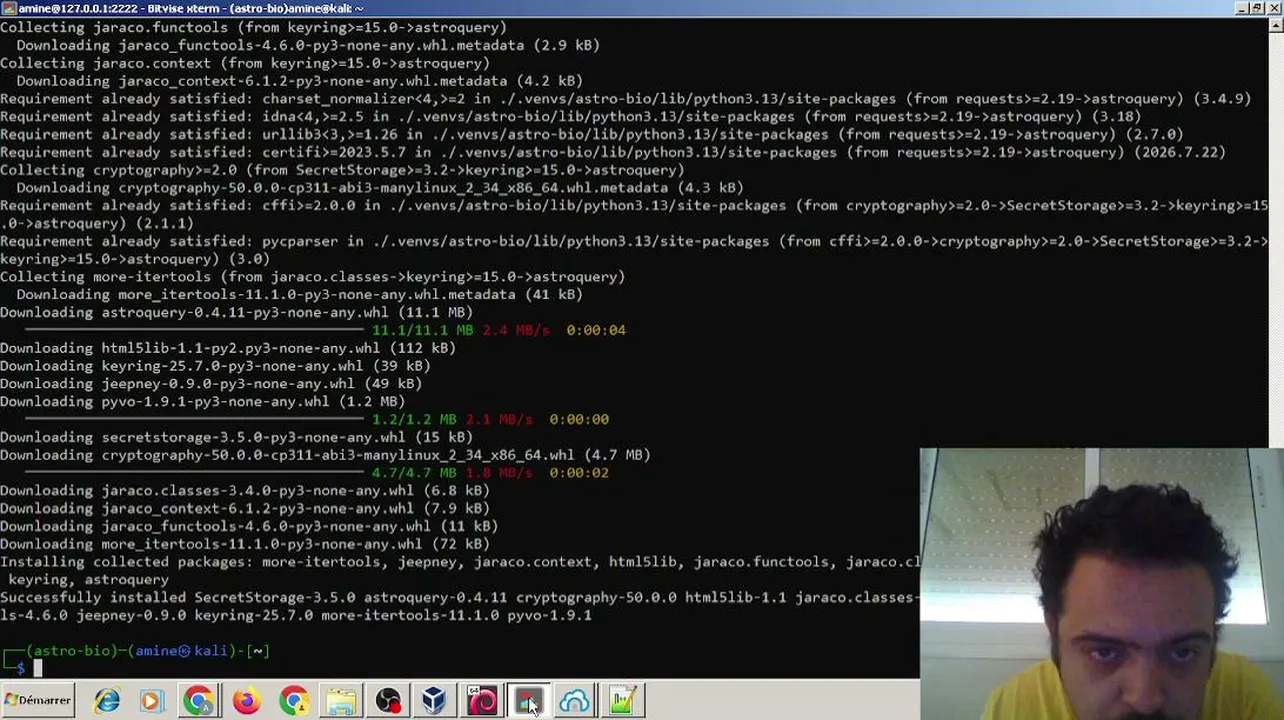1284x720 pixels.
Task: Restore down the Bitvise xterm window
Action: (1257, 8)
